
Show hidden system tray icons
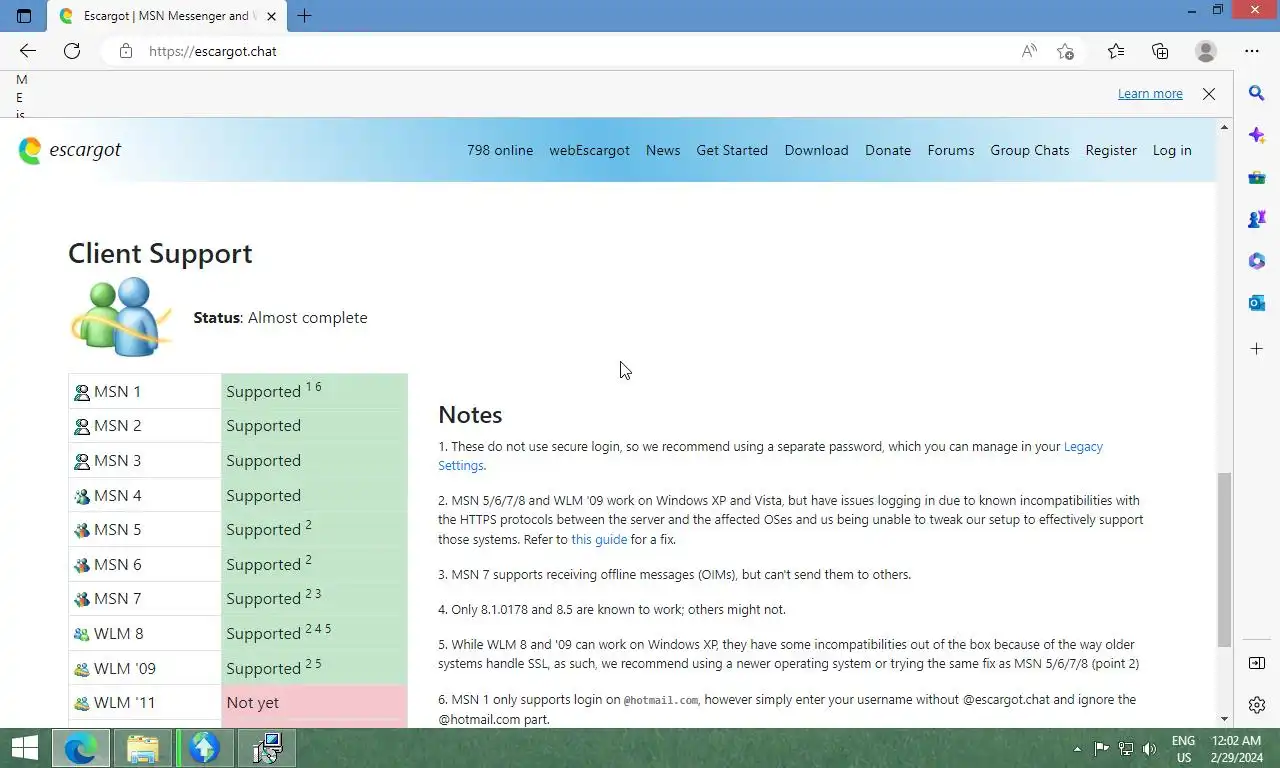(1077, 749)
